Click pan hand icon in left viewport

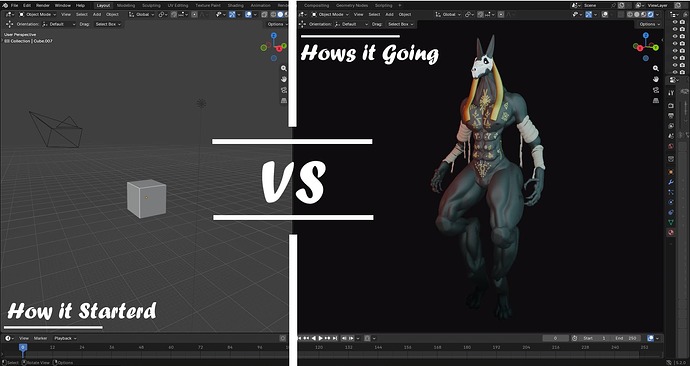coord(284,79)
